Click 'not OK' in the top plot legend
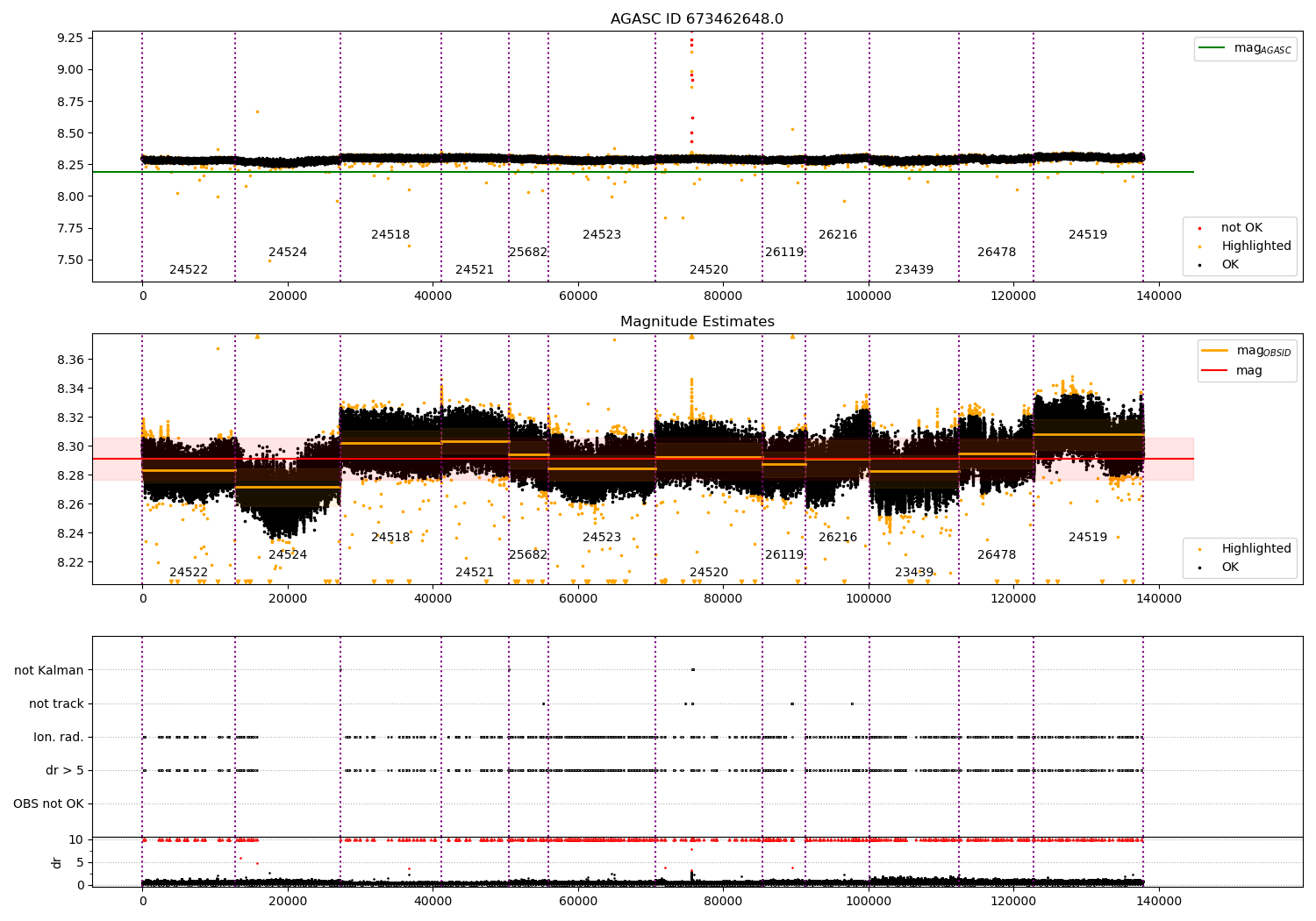1316x921 pixels. click(1241, 227)
